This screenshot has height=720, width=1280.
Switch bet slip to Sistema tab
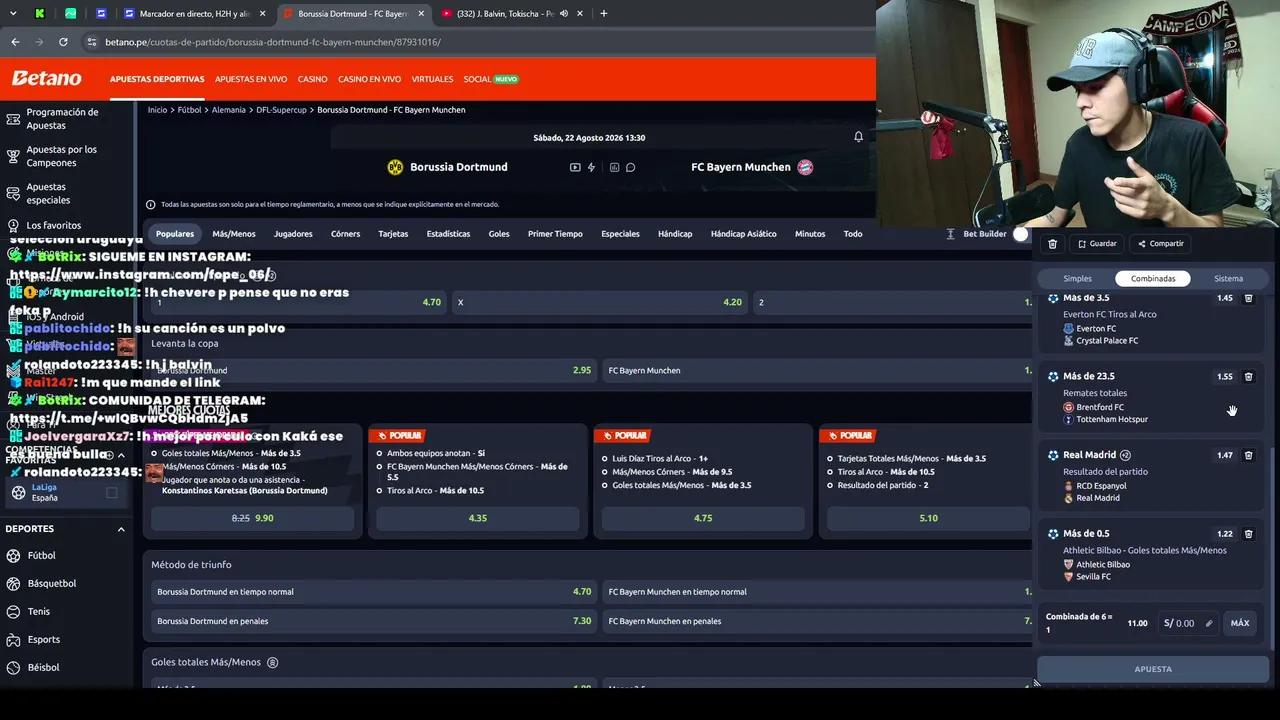tap(1229, 279)
